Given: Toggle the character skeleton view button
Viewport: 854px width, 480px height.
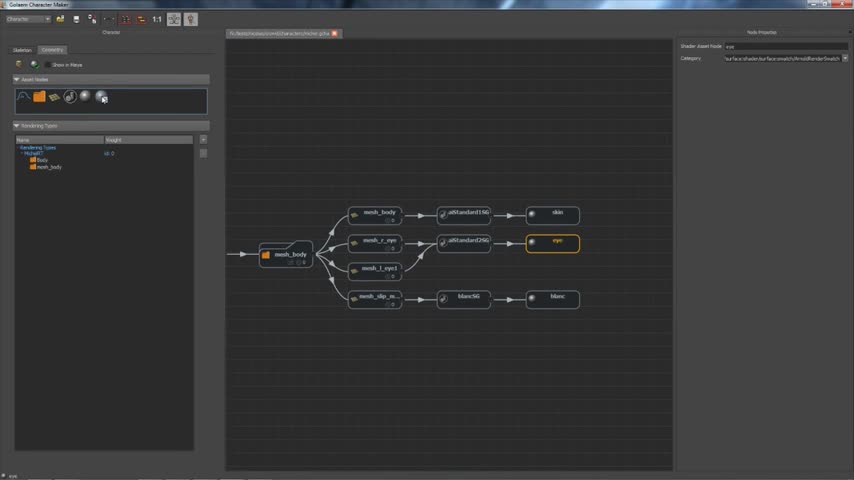Looking at the screenshot, I should 191,19.
